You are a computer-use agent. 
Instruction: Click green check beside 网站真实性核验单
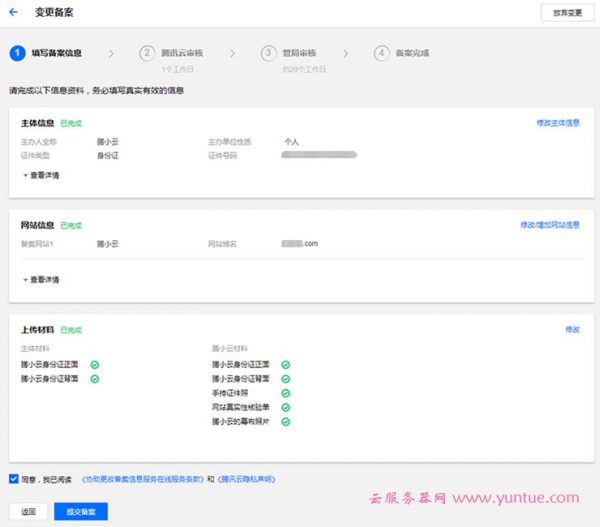285,407
